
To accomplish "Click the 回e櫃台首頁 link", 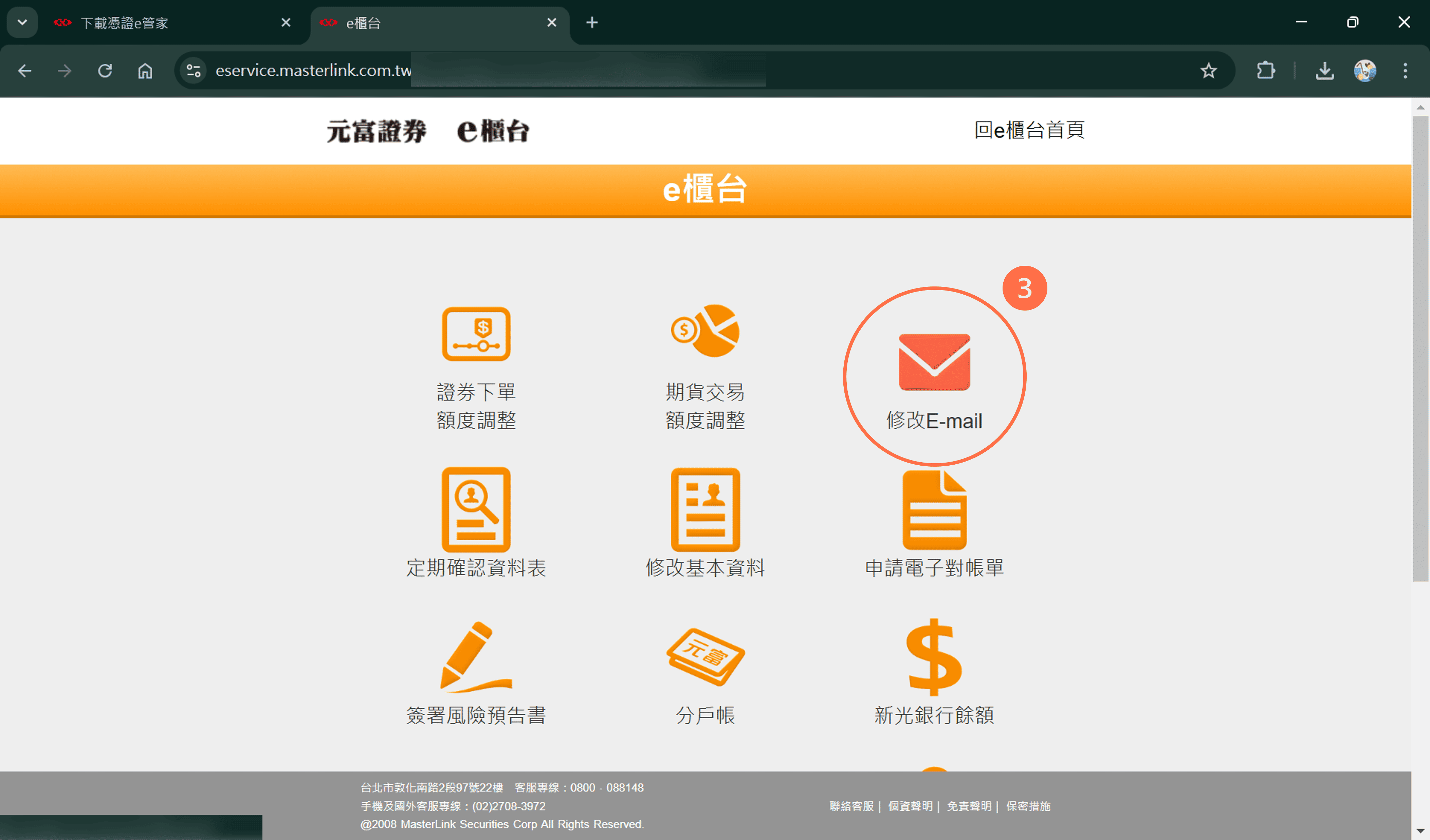I will [1029, 130].
